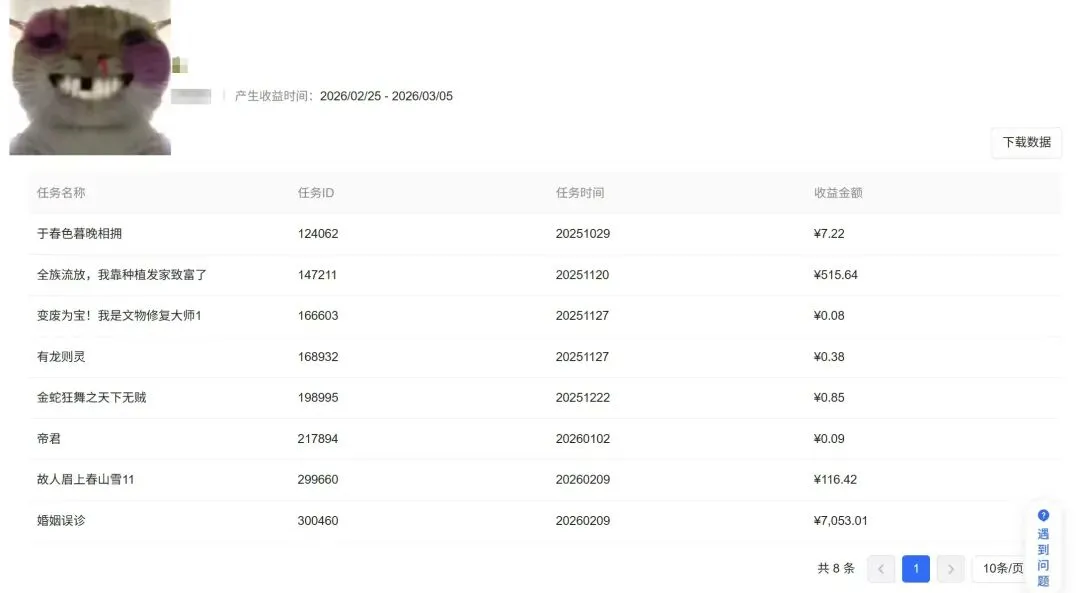Click task ID 217894
The height and width of the screenshot is (593, 1080).
(x=318, y=439)
